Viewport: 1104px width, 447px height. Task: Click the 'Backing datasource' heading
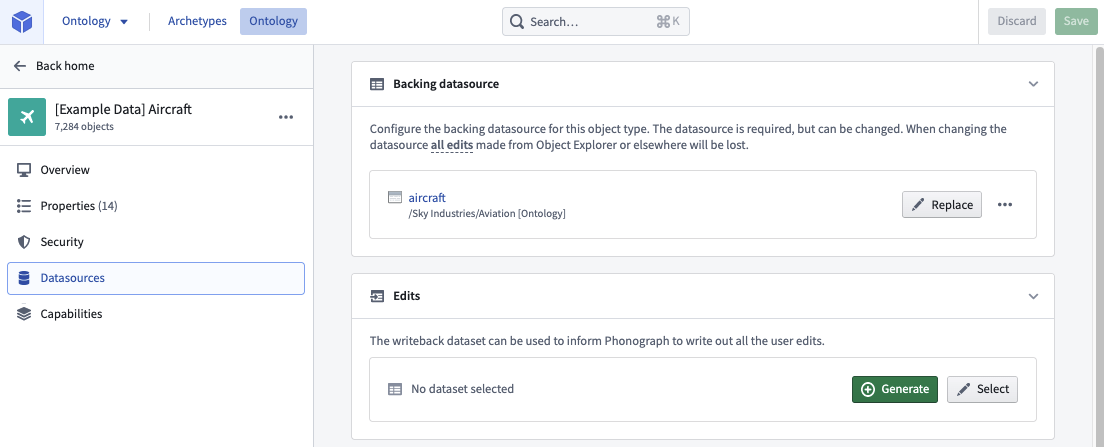point(446,84)
